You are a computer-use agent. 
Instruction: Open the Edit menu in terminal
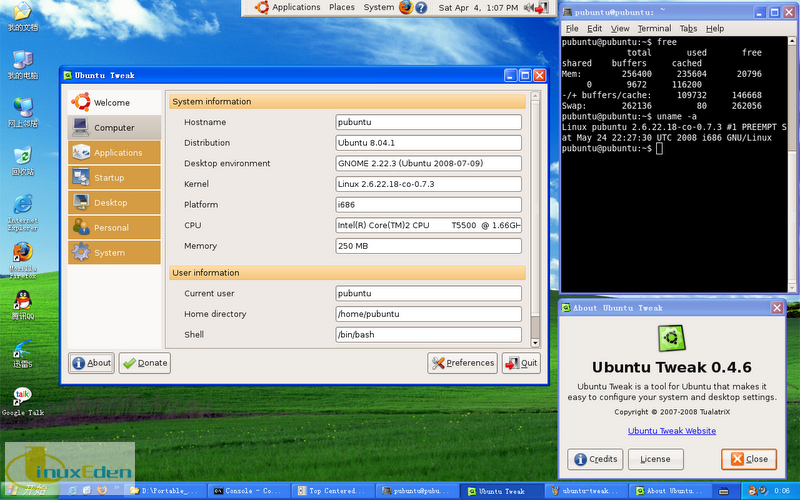point(594,29)
